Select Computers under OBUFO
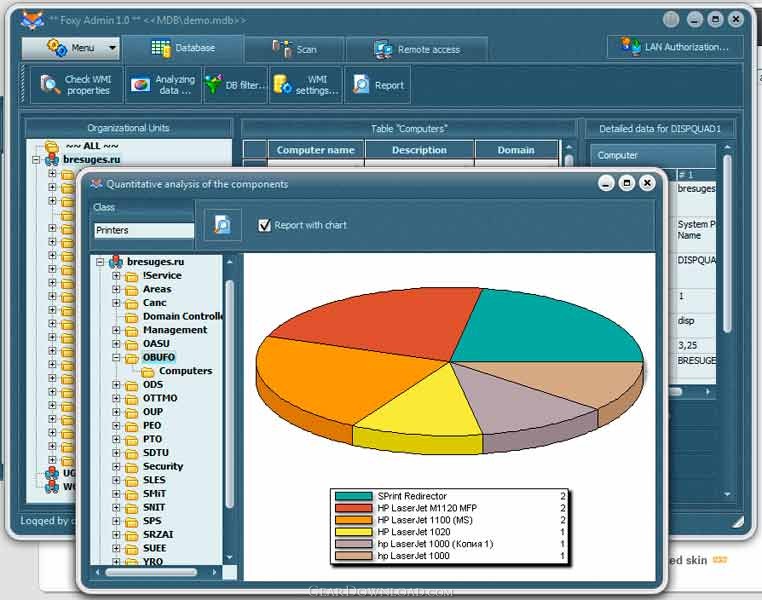This screenshot has height=600, width=762. 185,371
